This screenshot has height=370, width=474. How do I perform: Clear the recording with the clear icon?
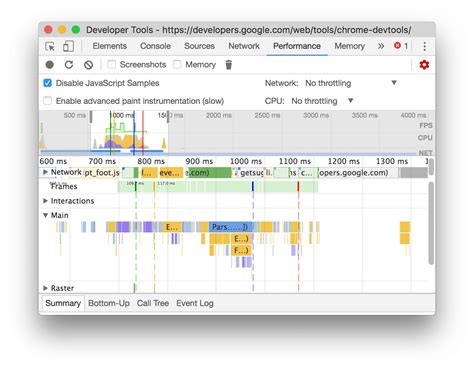[88, 65]
